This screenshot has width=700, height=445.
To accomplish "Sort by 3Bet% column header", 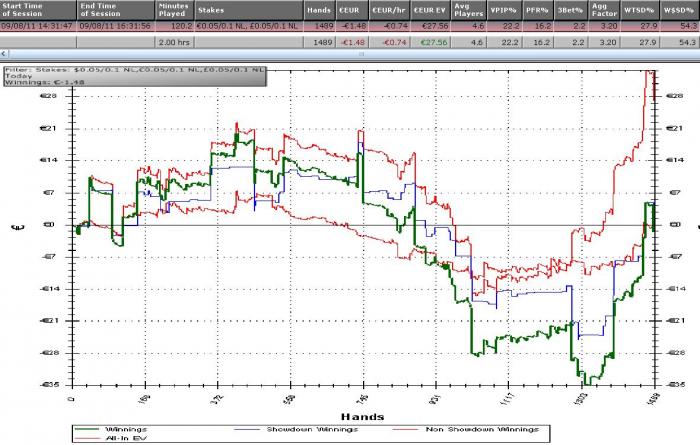I will point(571,10).
